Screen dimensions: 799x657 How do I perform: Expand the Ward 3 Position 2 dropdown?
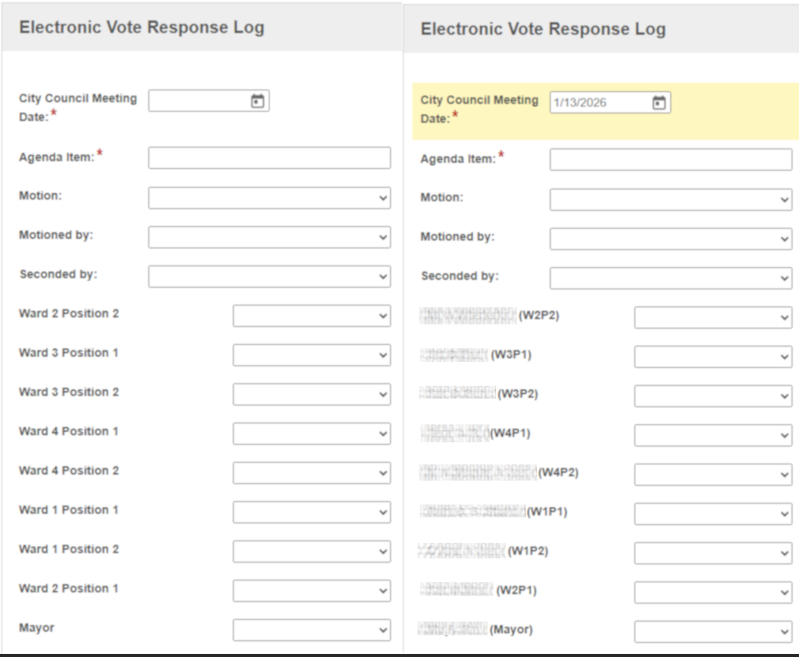point(311,394)
